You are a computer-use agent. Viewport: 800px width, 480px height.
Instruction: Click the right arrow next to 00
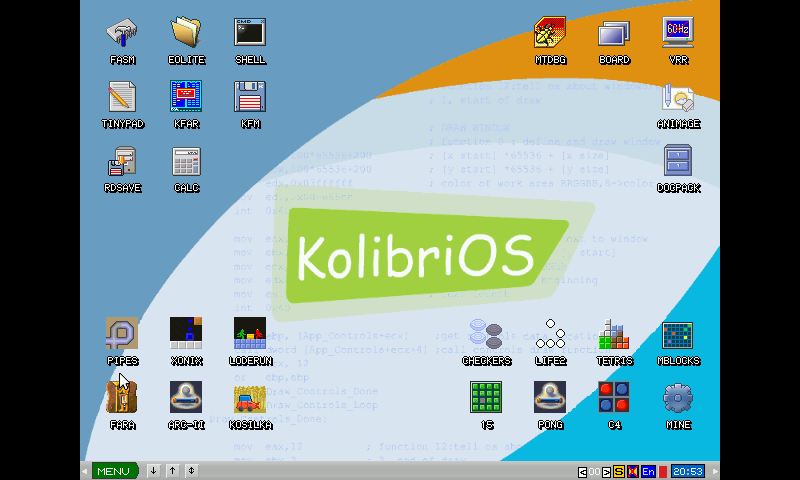606,471
